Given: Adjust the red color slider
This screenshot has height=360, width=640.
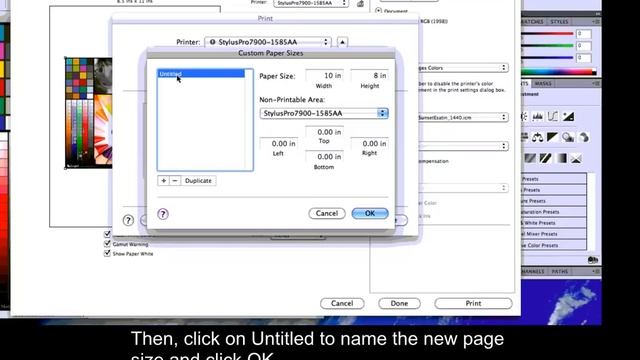Looking at the screenshot, I should pyautogui.click(x=548, y=34).
